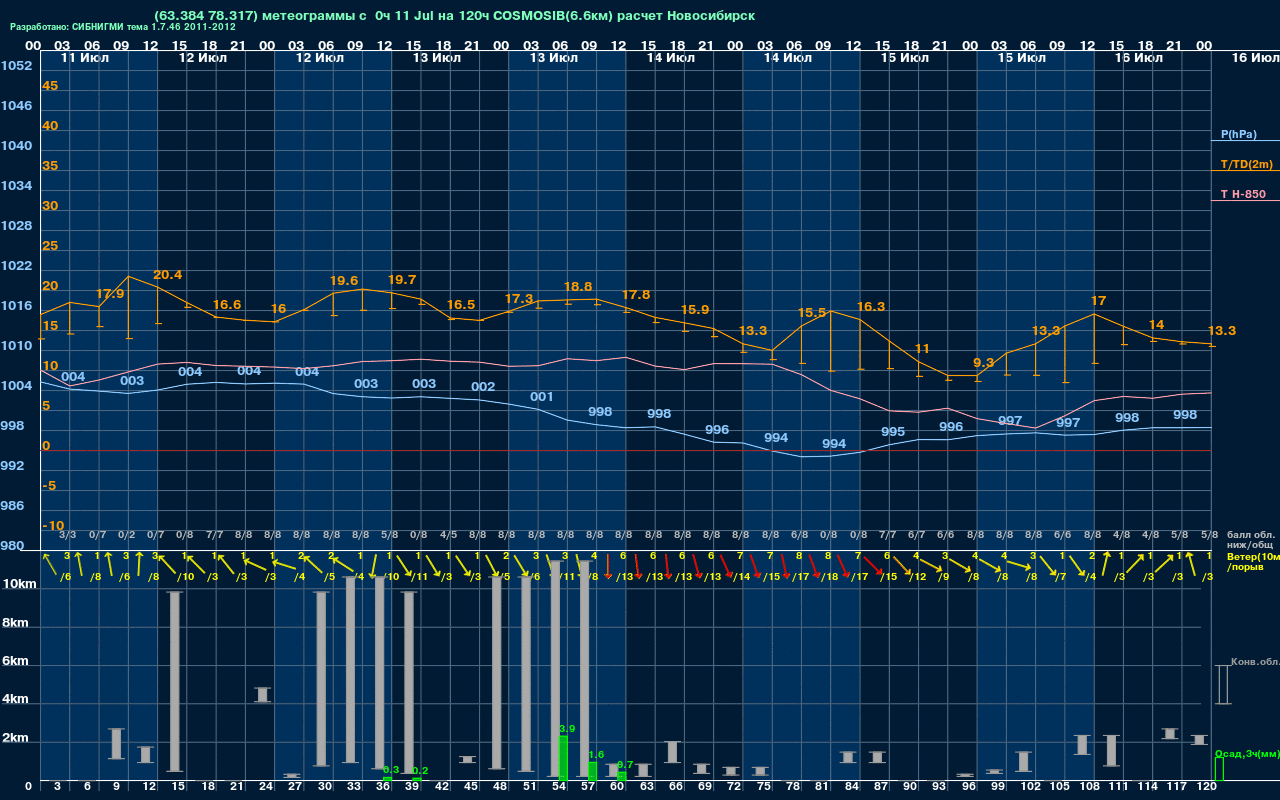1280x800 pixels.
Task: Click the 16.6 temperature label
Action: (227, 305)
